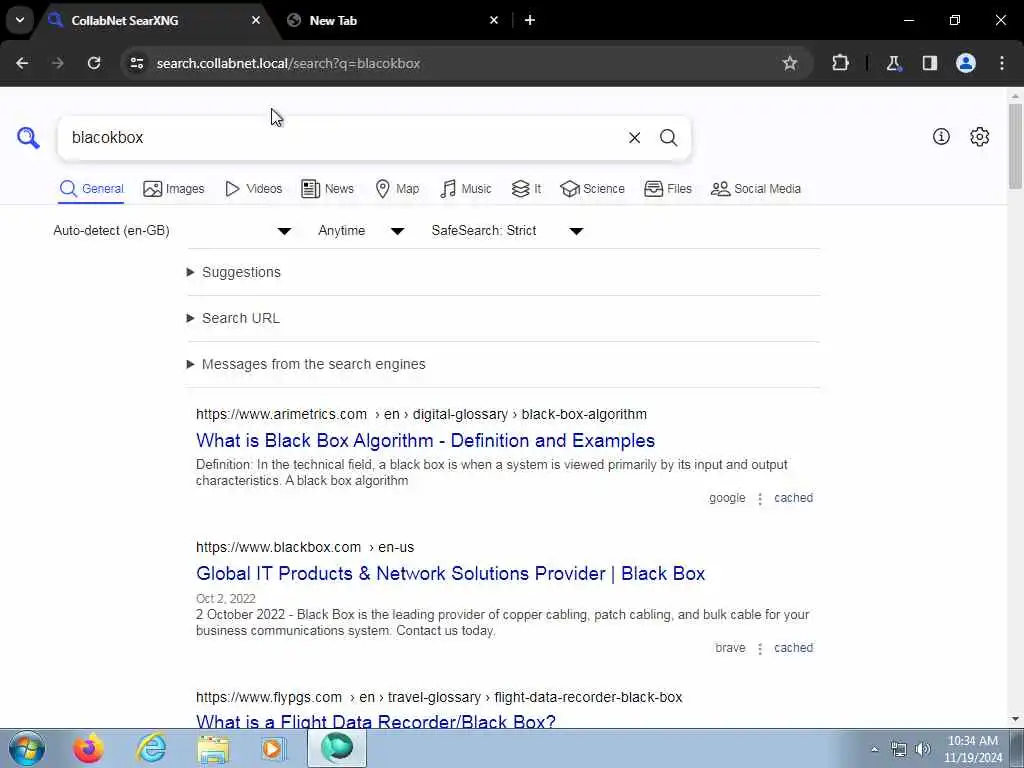This screenshot has height=768, width=1024.
Task: Open the flypgs.com result URL
Action: (x=439, y=697)
